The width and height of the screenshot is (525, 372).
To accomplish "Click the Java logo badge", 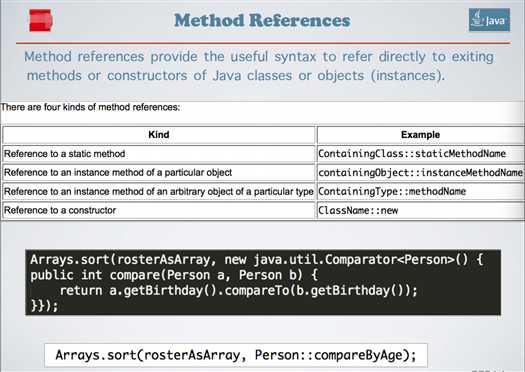I will pos(489,20).
